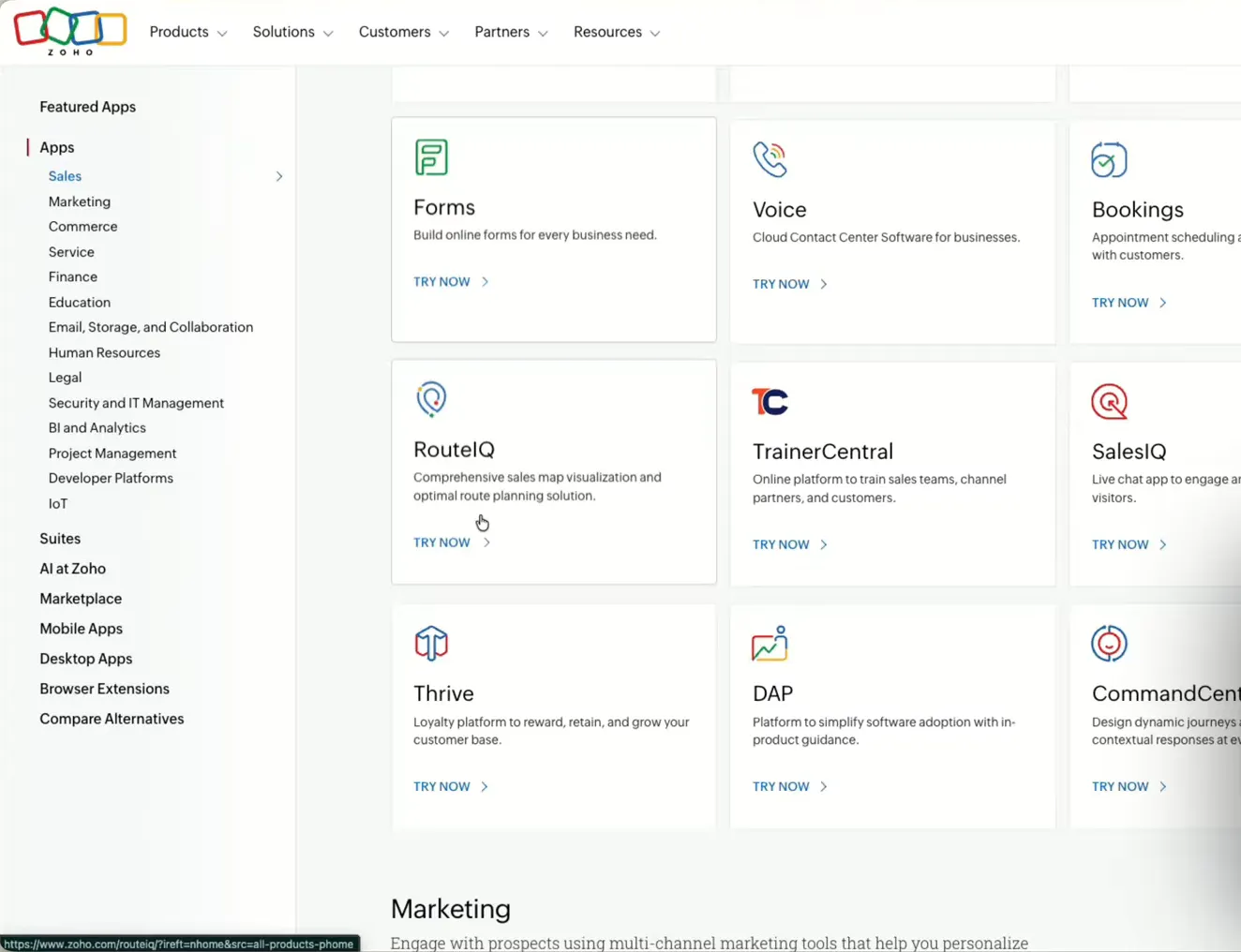Click the DAP chart icon
The width and height of the screenshot is (1241, 952).
[x=770, y=644]
